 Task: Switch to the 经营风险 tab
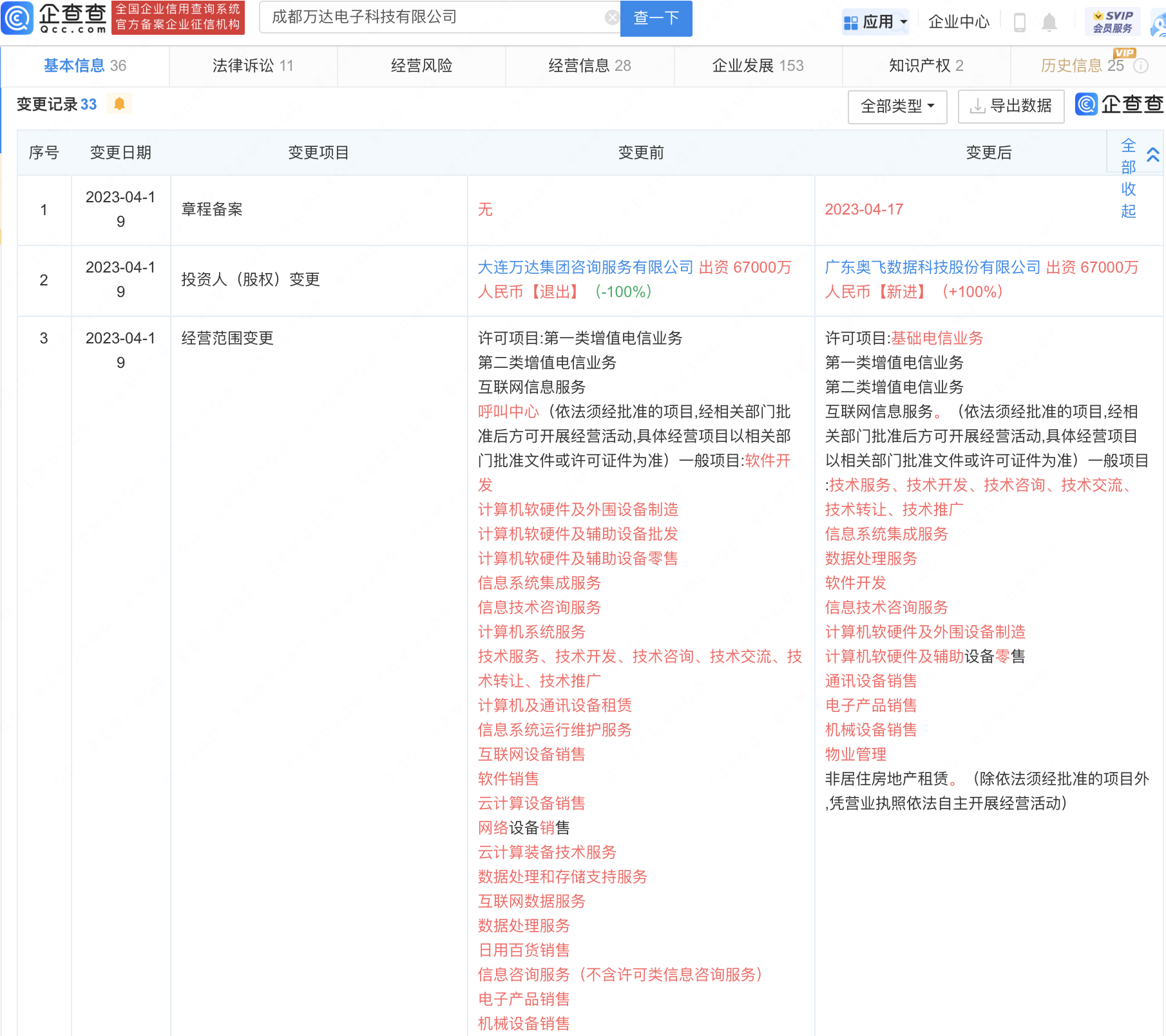click(x=421, y=66)
